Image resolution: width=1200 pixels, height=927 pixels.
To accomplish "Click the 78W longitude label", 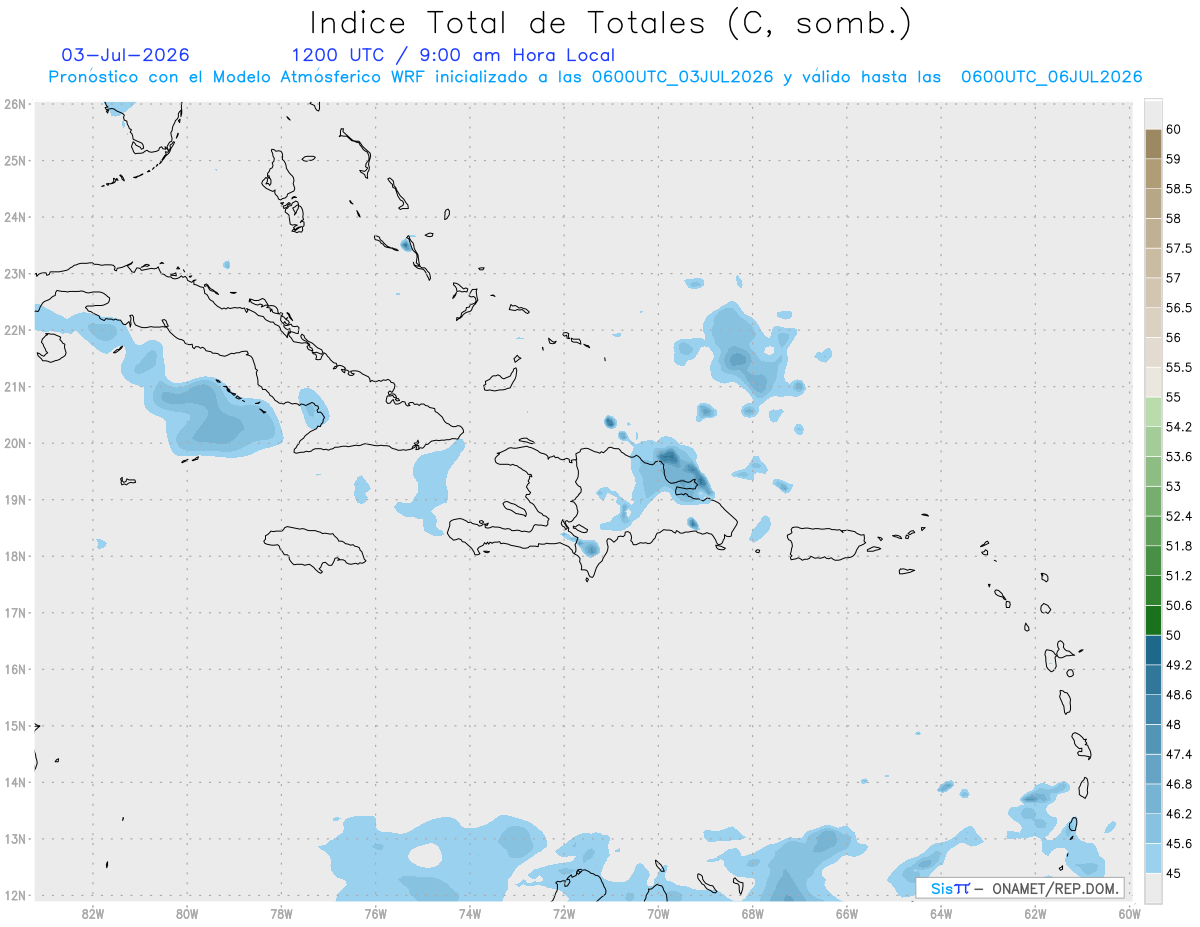I will (x=281, y=913).
